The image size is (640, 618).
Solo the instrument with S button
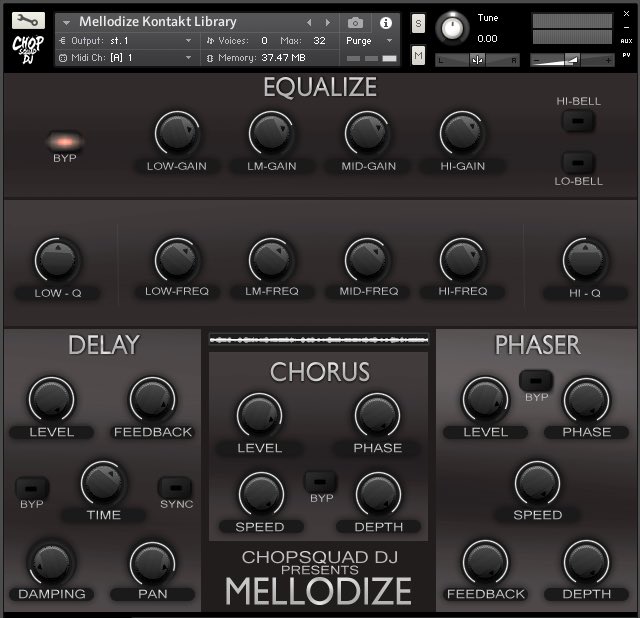click(418, 24)
